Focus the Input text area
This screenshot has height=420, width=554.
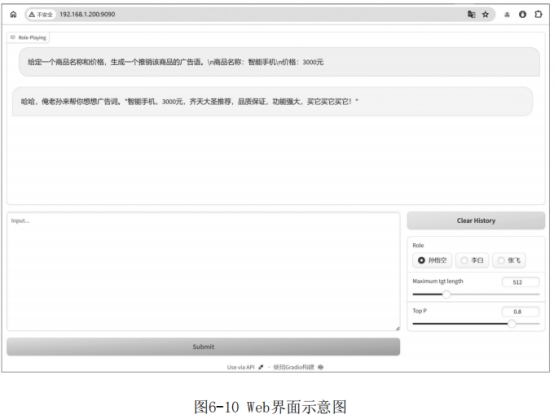coord(204,271)
